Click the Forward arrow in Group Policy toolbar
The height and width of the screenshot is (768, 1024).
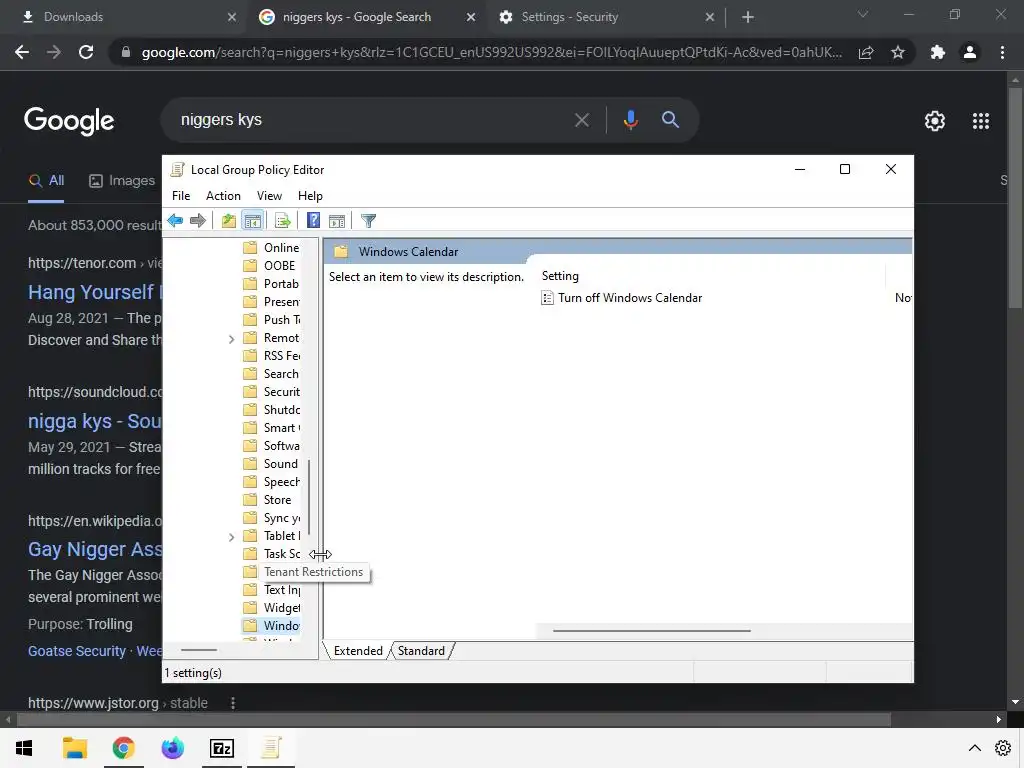point(198,221)
